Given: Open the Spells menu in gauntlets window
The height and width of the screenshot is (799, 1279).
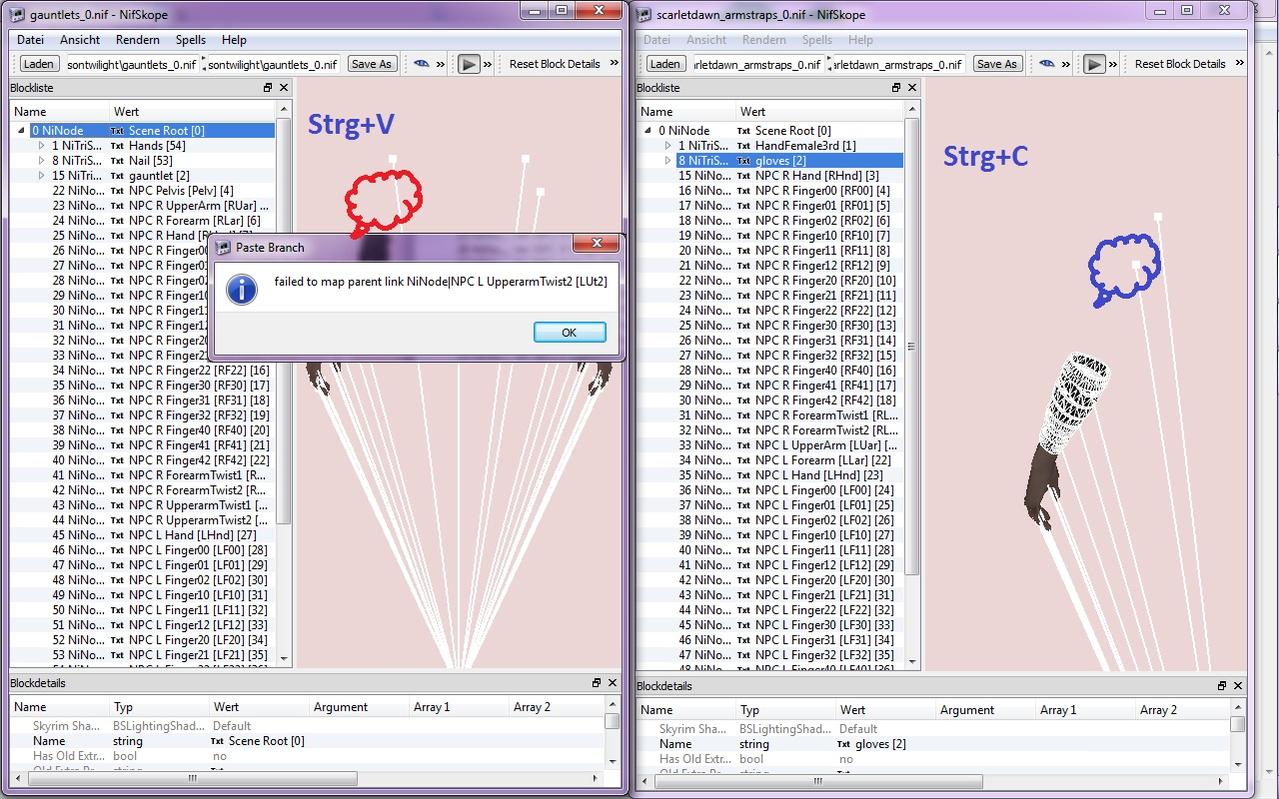Looking at the screenshot, I should point(190,40).
